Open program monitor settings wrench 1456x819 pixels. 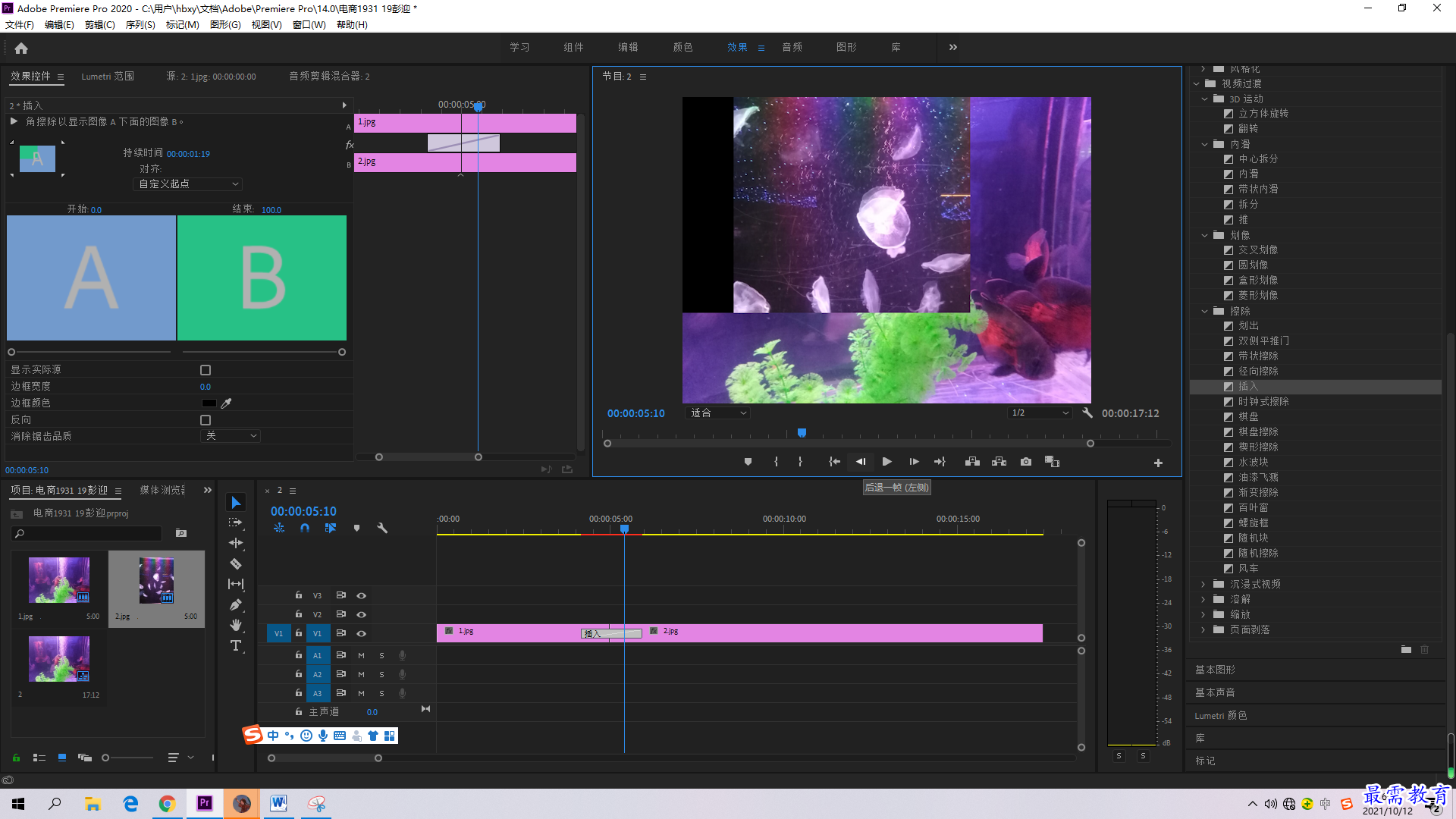pyautogui.click(x=1087, y=413)
